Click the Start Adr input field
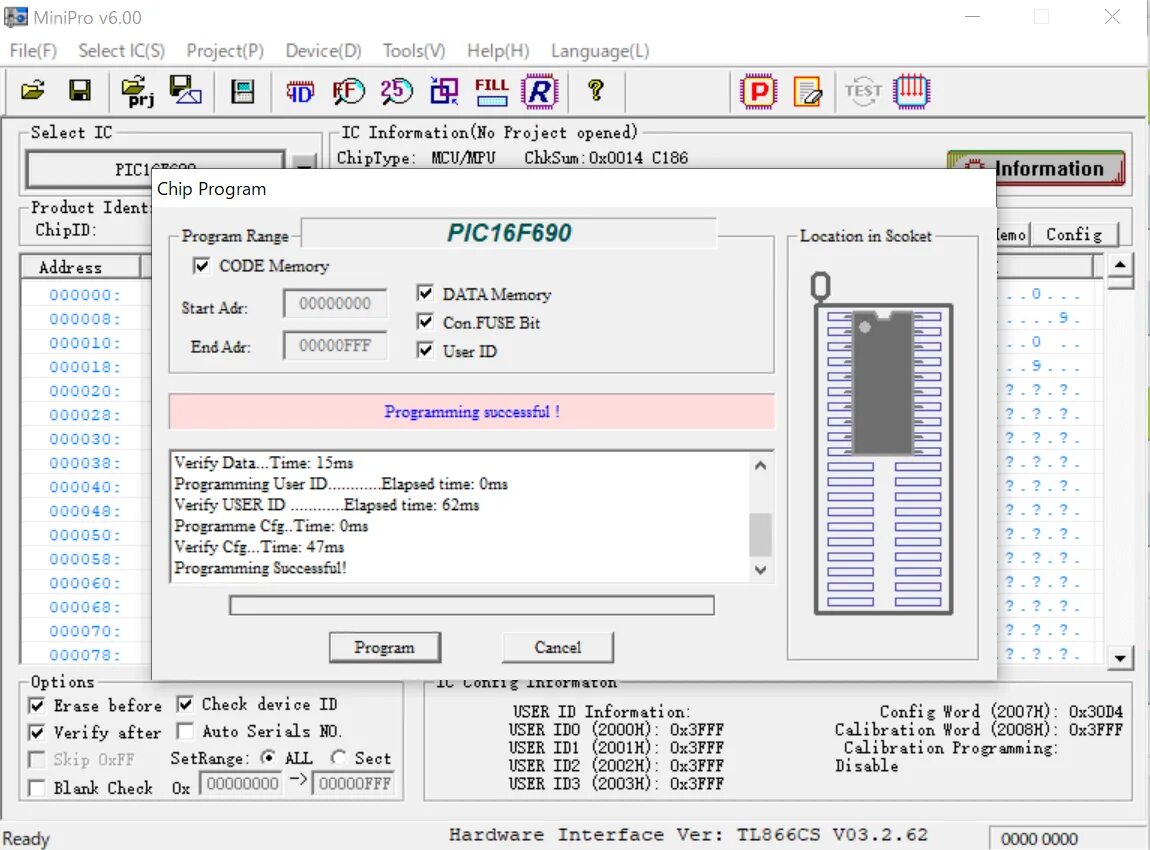1150x850 pixels. click(335, 303)
